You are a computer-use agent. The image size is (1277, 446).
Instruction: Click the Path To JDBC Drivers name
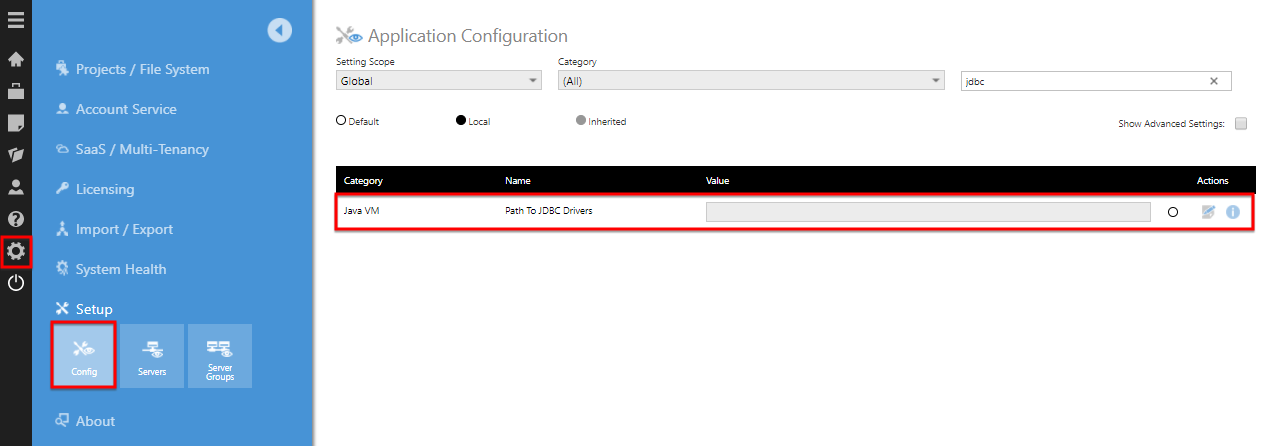(x=549, y=211)
